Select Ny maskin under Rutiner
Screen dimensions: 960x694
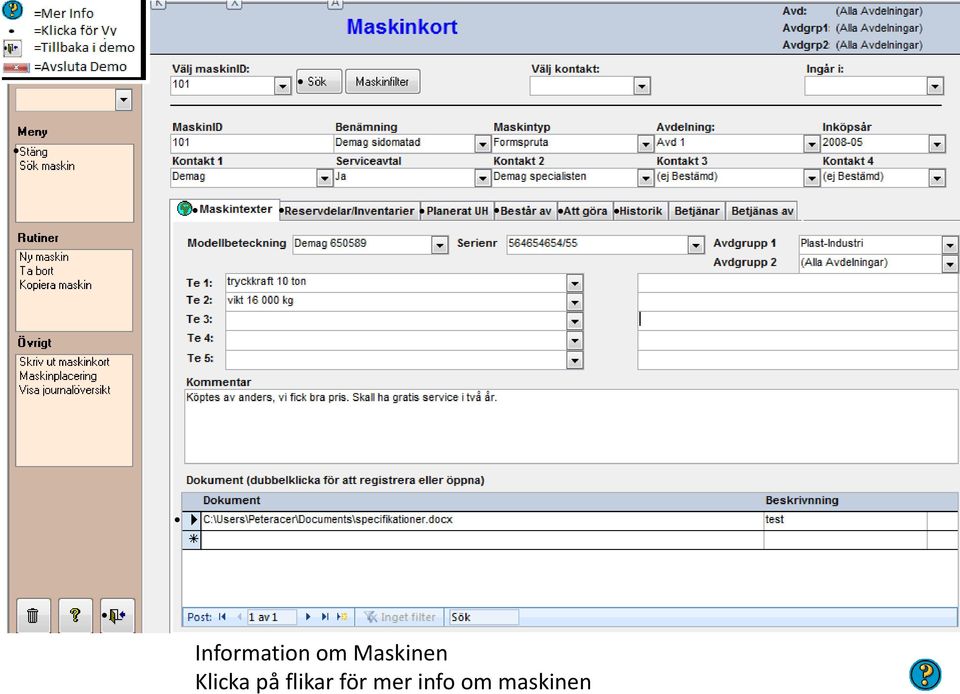click(43, 257)
